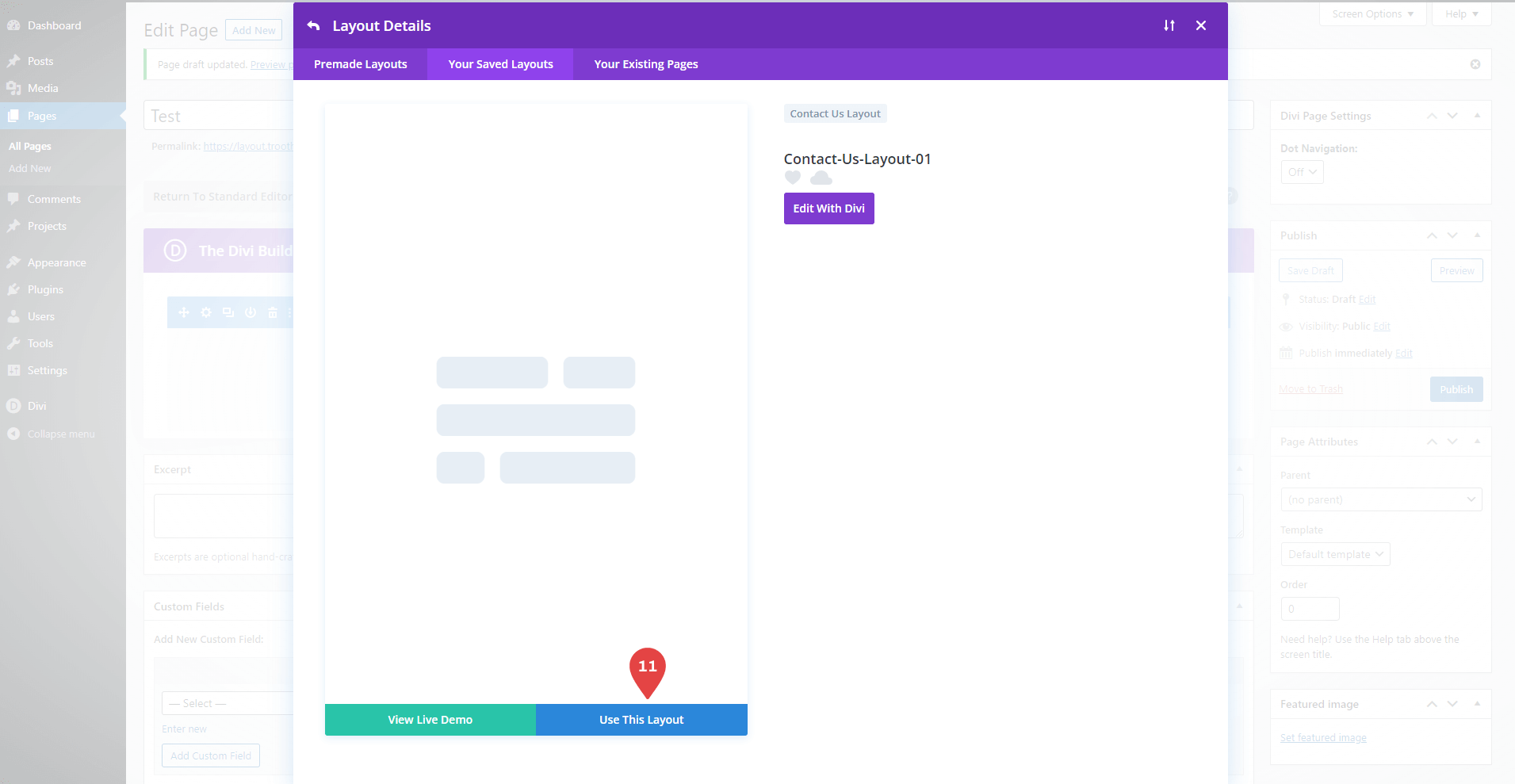
Task: Open Help dropdown
Action: pyautogui.click(x=1461, y=14)
